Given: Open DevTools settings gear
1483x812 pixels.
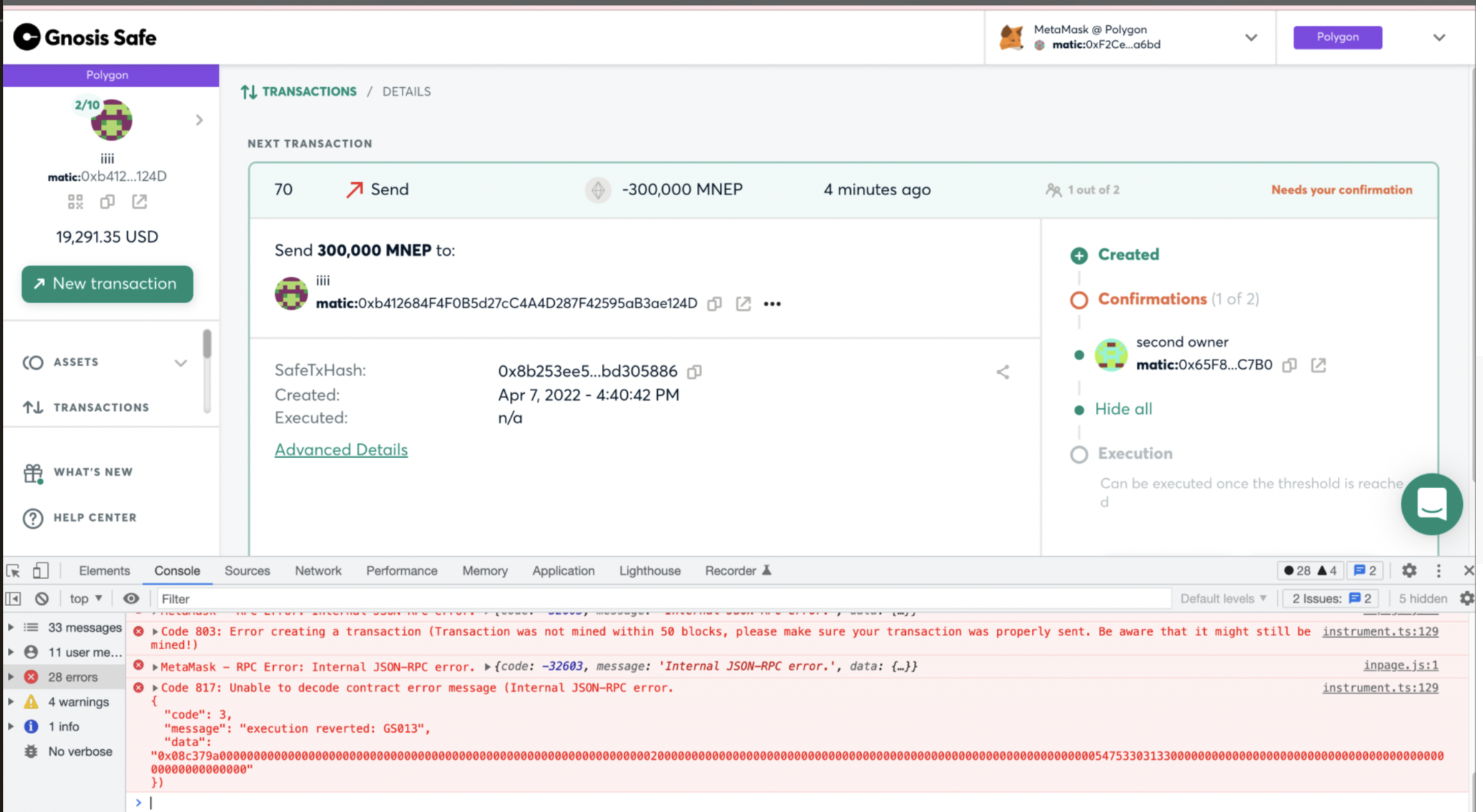Looking at the screenshot, I should click(1409, 570).
